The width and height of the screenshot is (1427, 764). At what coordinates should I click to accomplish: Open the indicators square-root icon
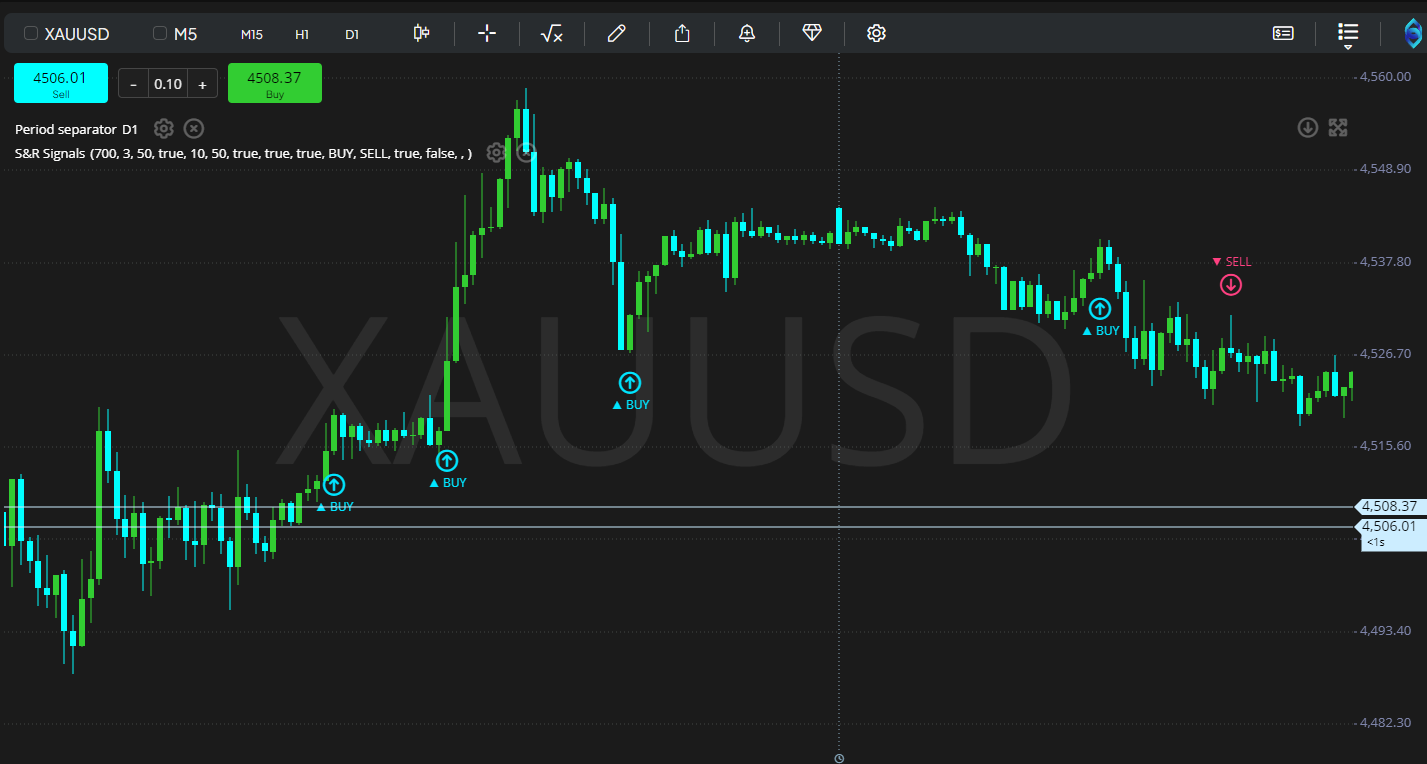pos(551,34)
